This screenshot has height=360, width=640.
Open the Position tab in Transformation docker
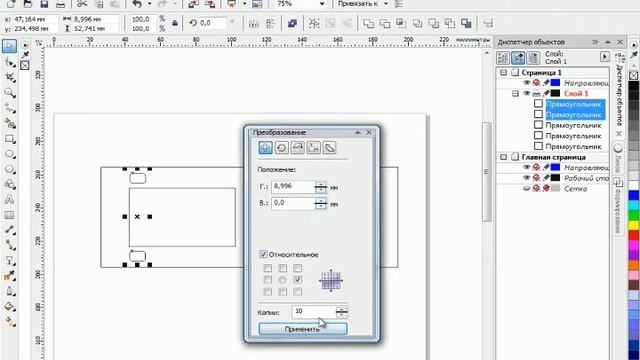[265, 147]
